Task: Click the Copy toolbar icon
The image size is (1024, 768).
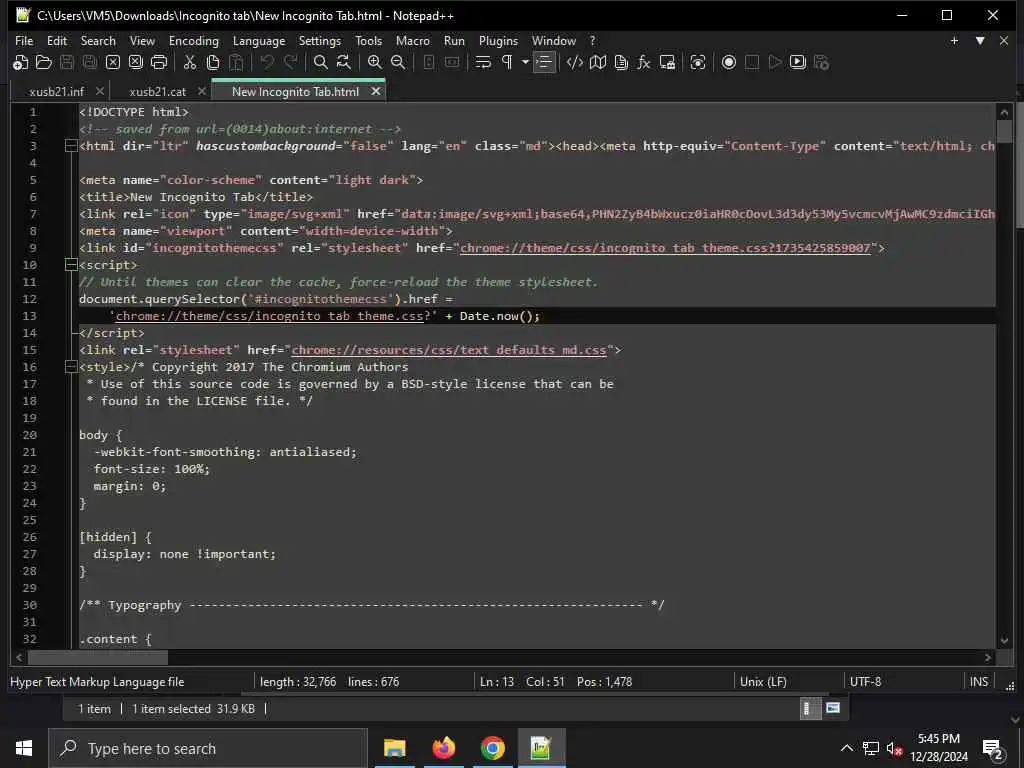Action: 213,63
